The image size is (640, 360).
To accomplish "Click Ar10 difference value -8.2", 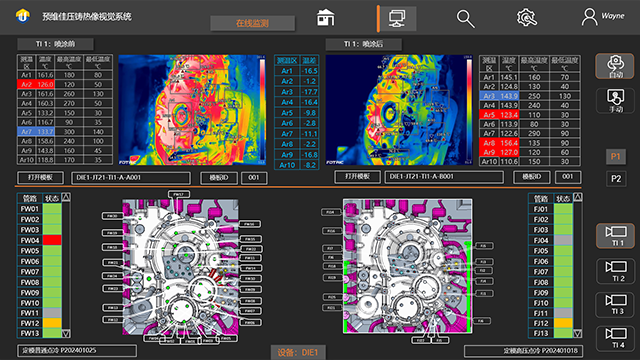I will tap(309, 165).
